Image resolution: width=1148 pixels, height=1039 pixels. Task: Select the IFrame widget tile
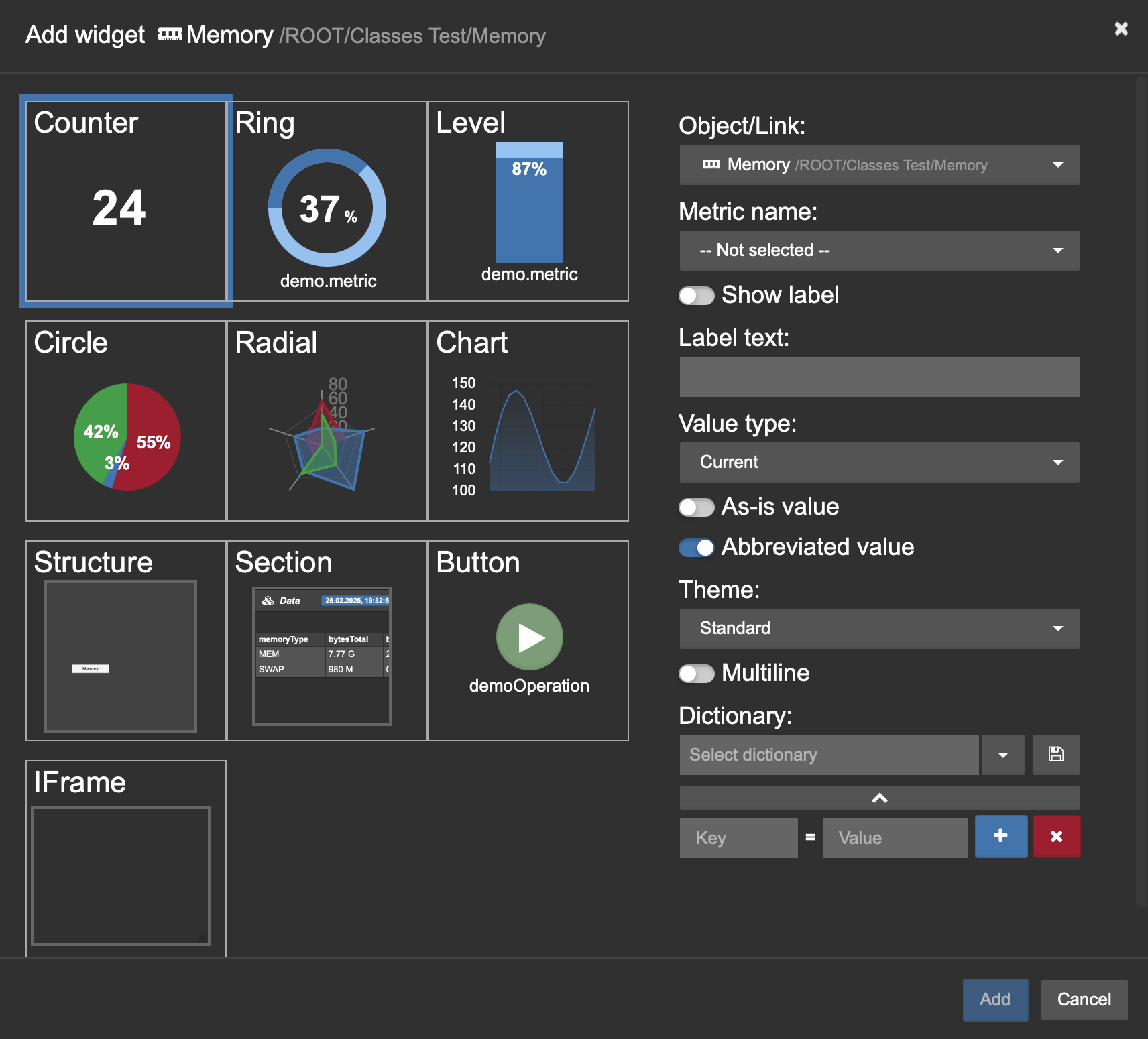pyautogui.click(x=126, y=859)
